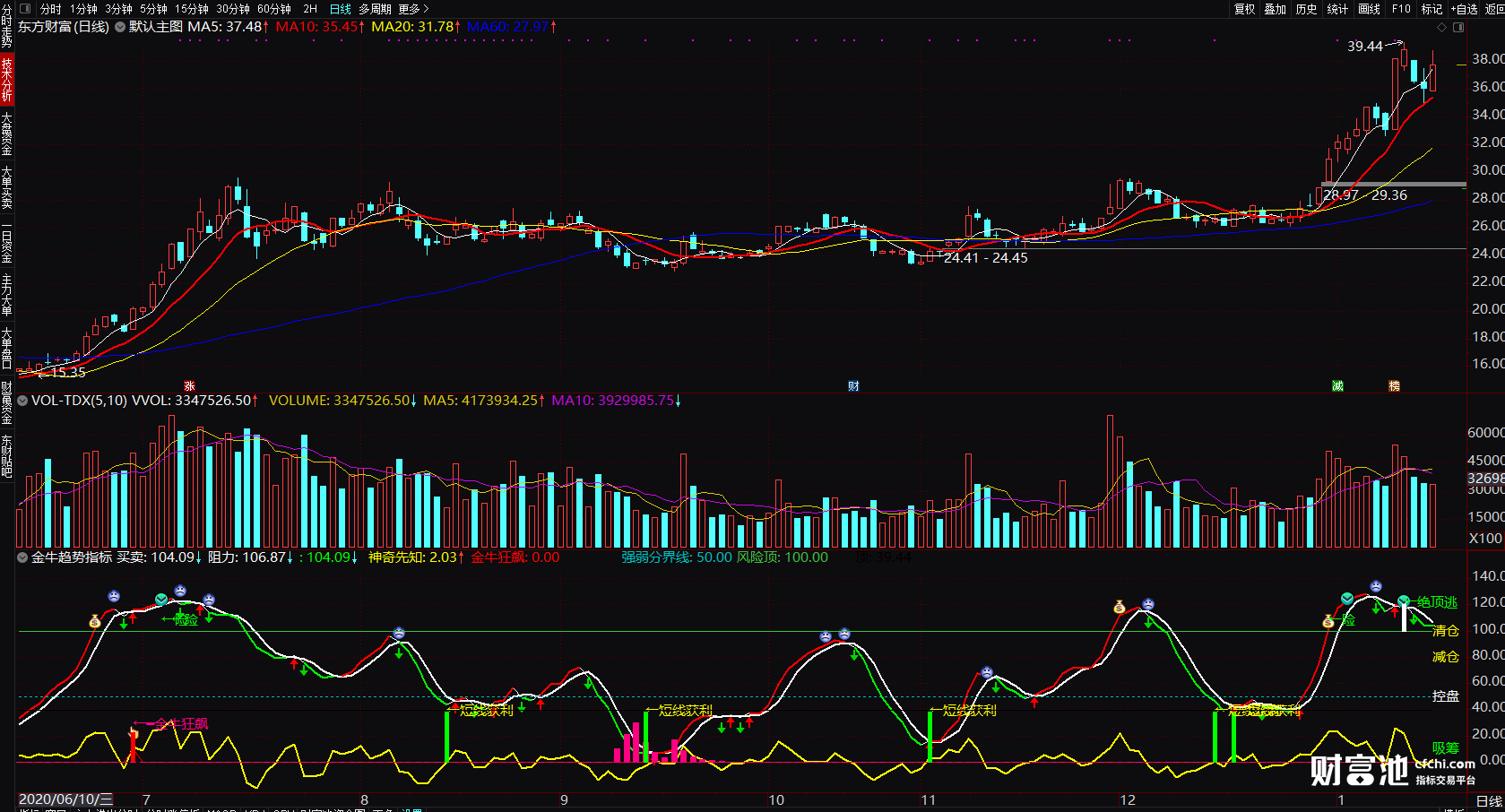The width and height of the screenshot is (1505, 812).
Task: Click the red 涨 event marker
Action: (189, 386)
